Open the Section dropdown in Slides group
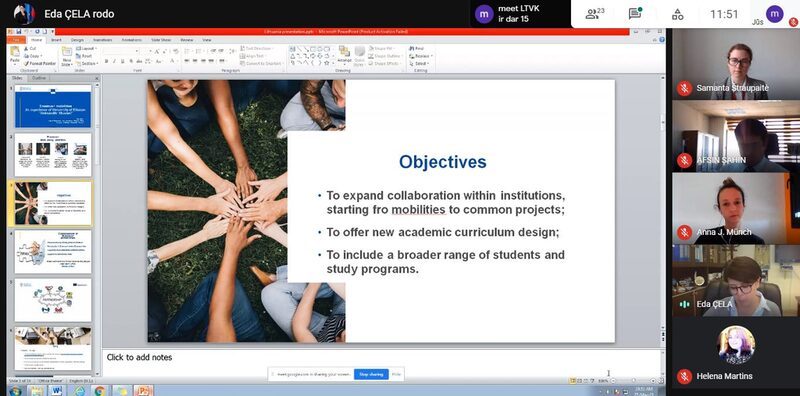 86,64
